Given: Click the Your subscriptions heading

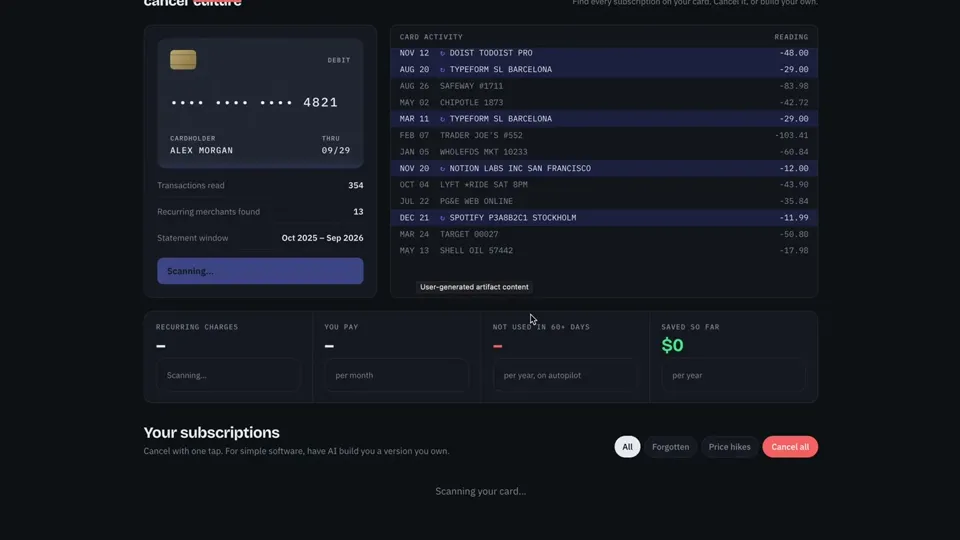Looking at the screenshot, I should 211,433.
